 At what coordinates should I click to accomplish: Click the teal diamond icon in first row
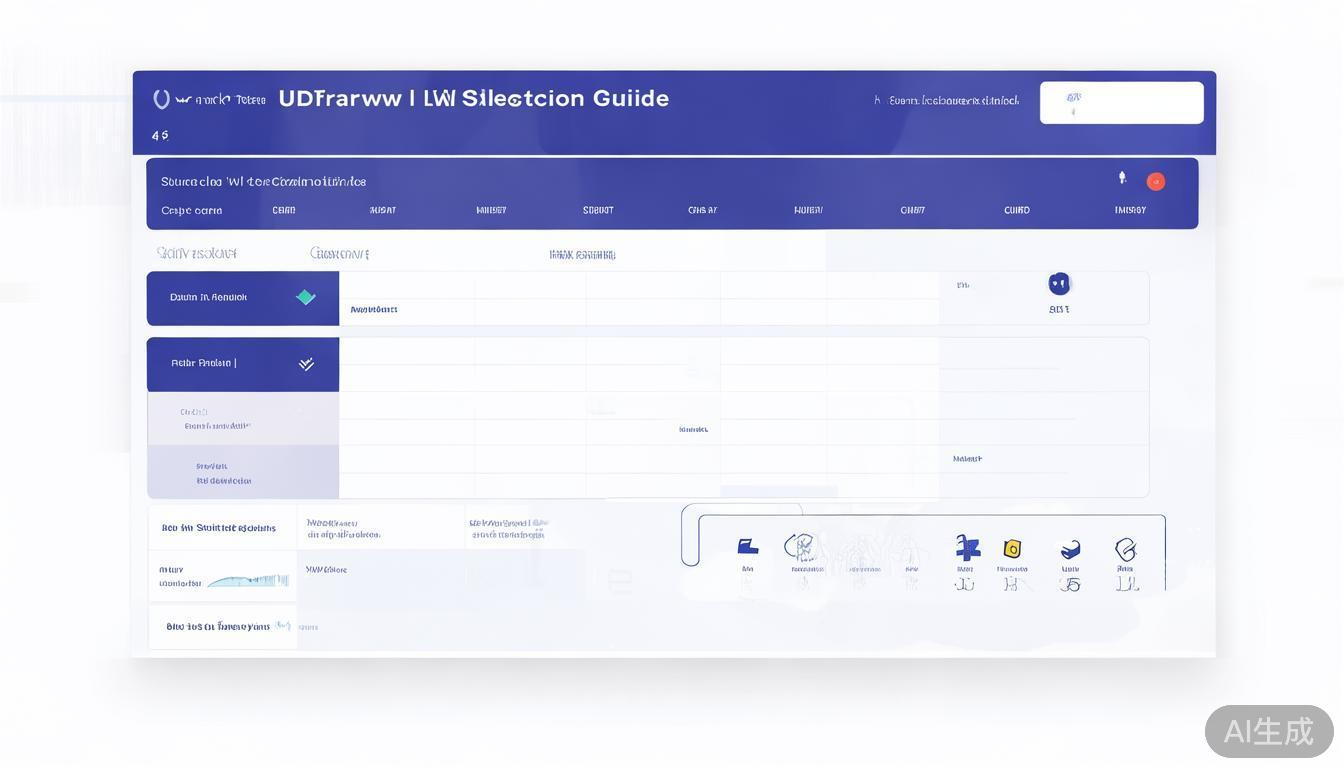pyautogui.click(x=306, y=297)
